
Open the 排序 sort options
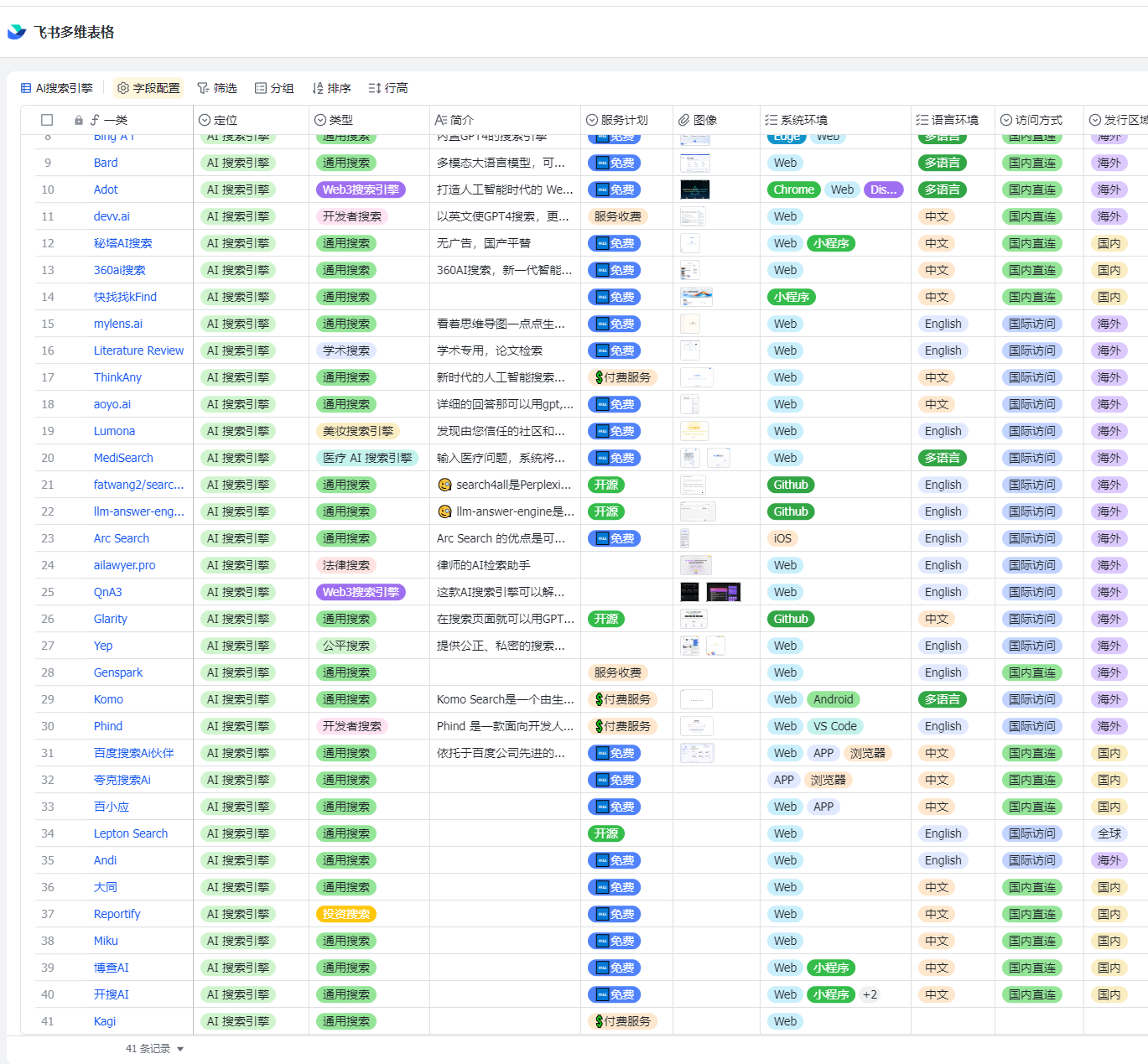click(331, 88)
